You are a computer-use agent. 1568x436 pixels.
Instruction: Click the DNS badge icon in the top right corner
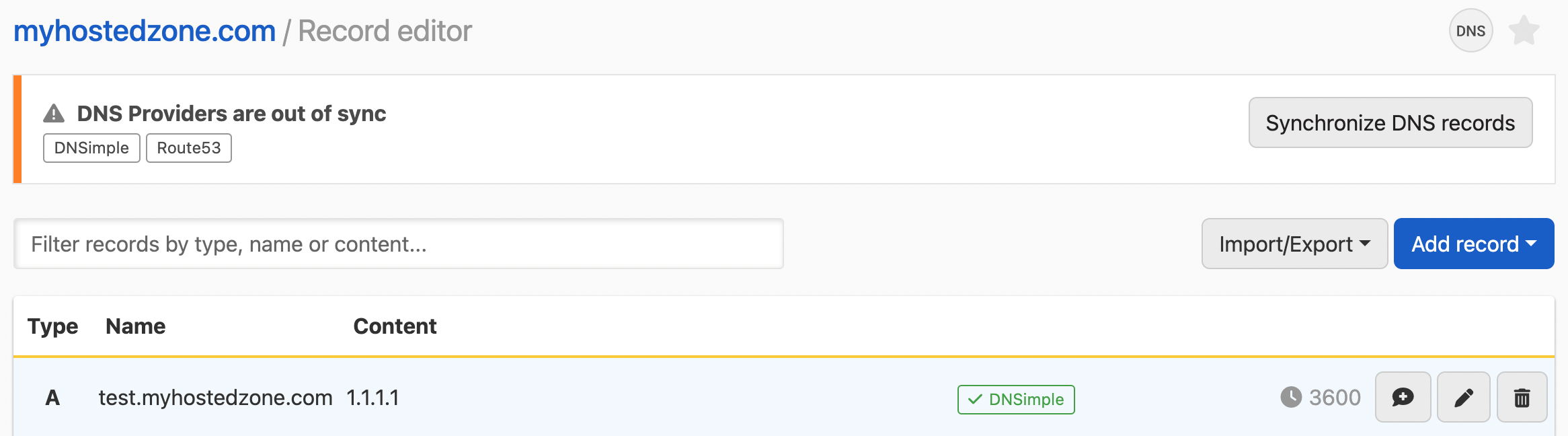(1470, 30)
